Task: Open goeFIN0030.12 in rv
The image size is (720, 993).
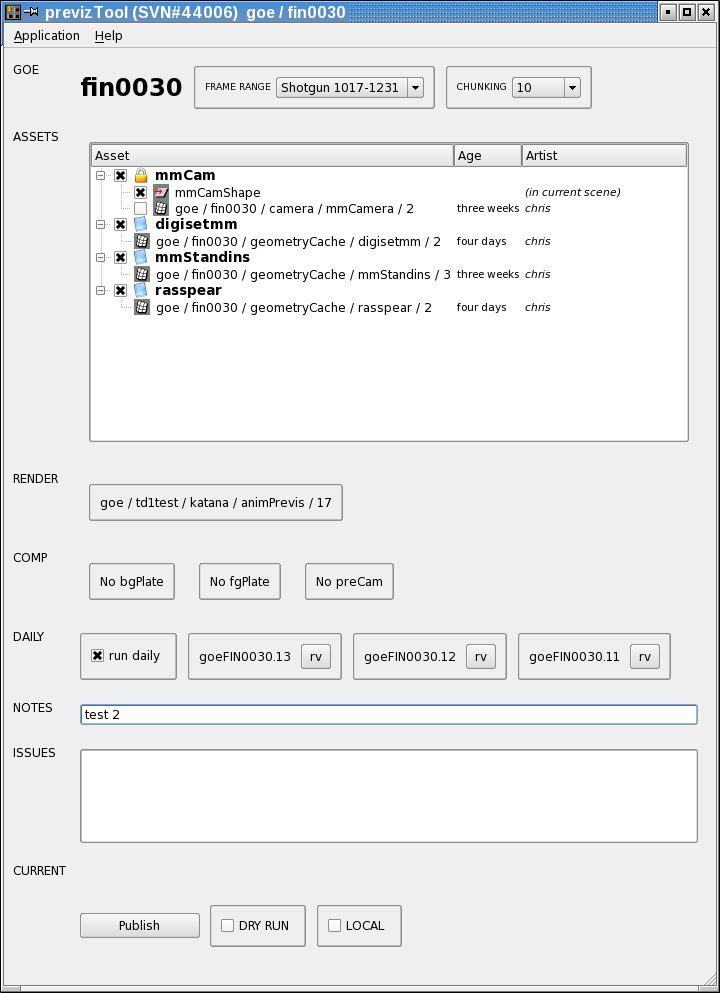Action: [481, 656]
